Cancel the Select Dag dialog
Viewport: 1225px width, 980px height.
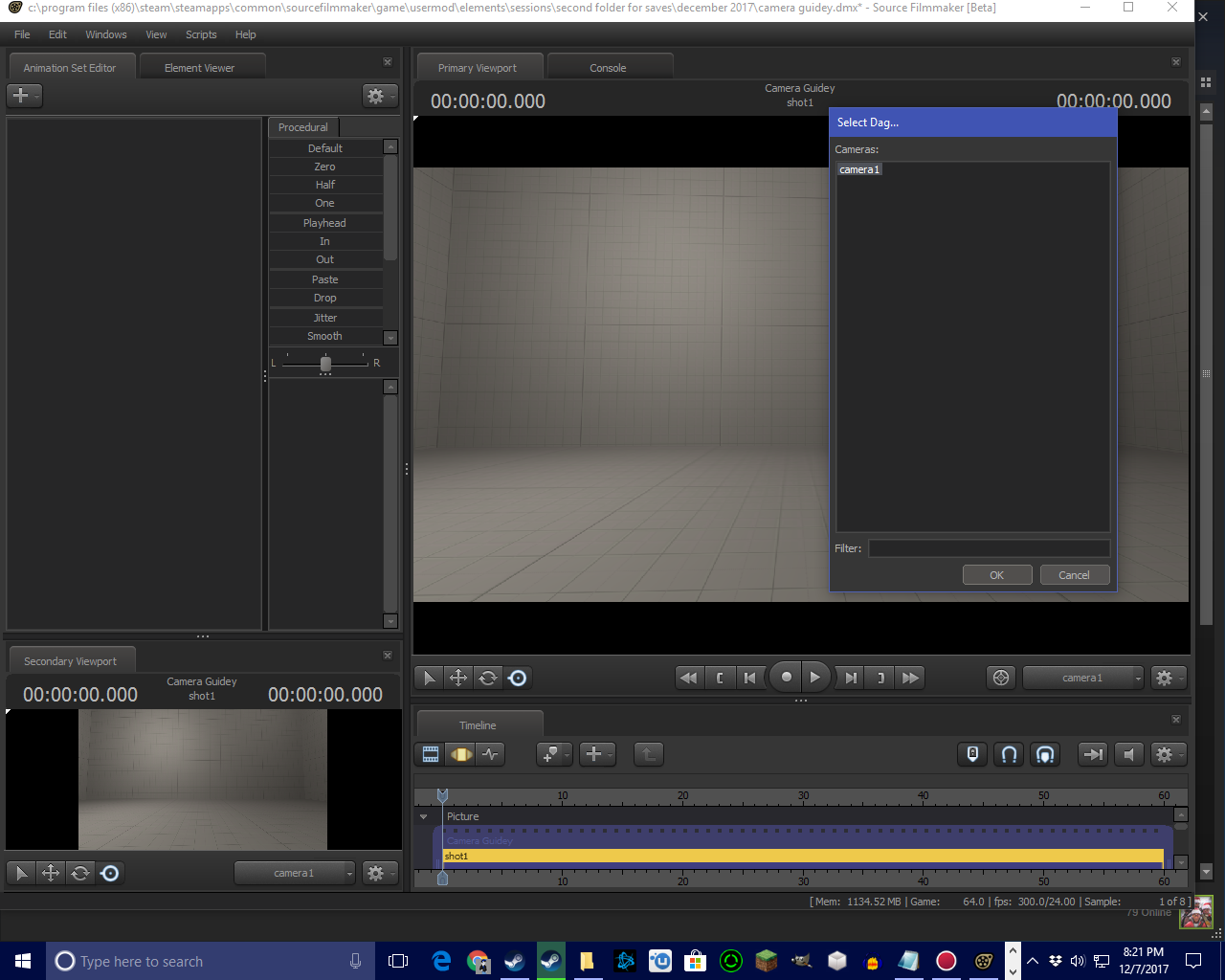[x=1074, y=575]
